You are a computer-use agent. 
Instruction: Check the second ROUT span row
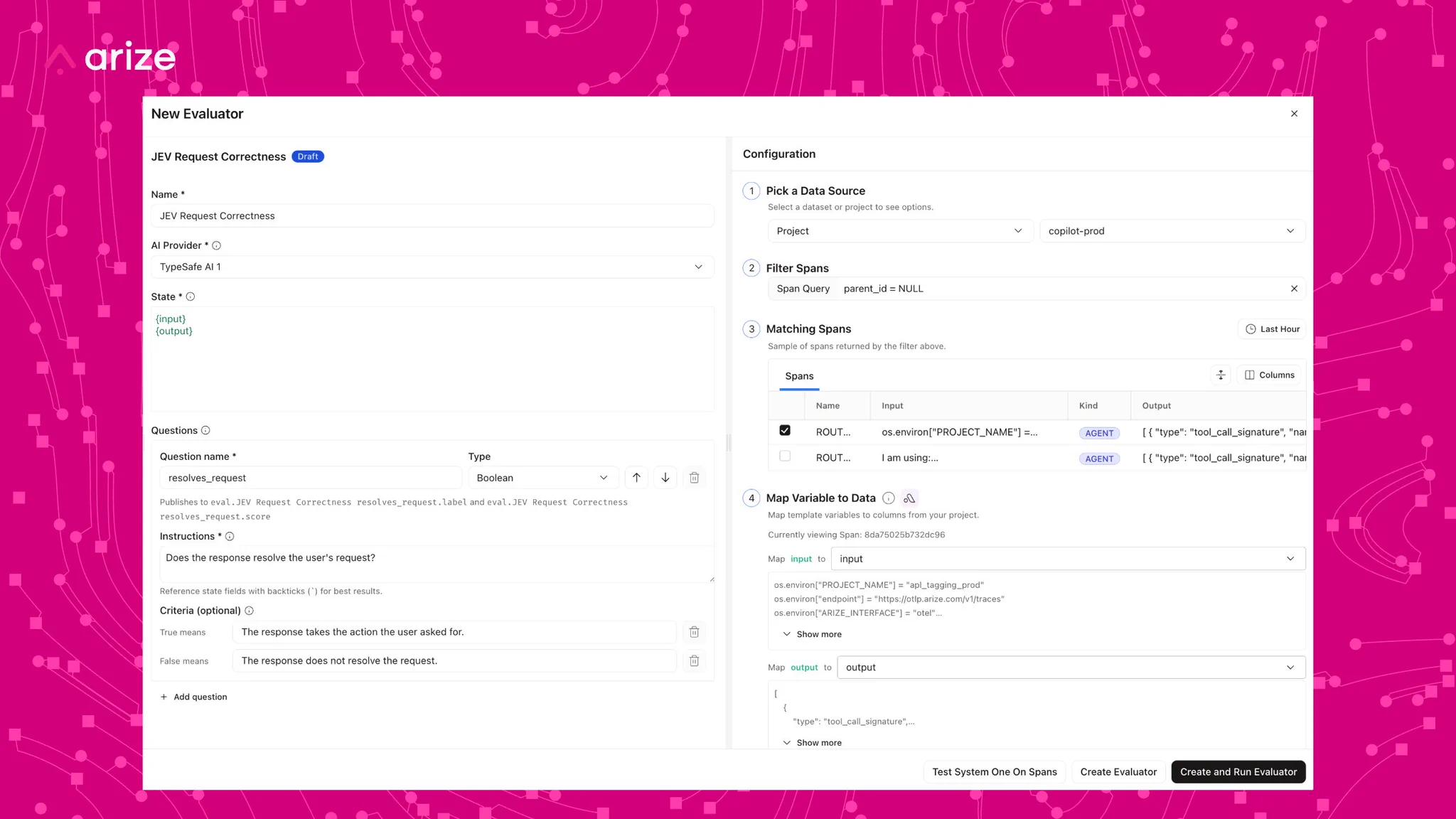[x=785, y=456]
